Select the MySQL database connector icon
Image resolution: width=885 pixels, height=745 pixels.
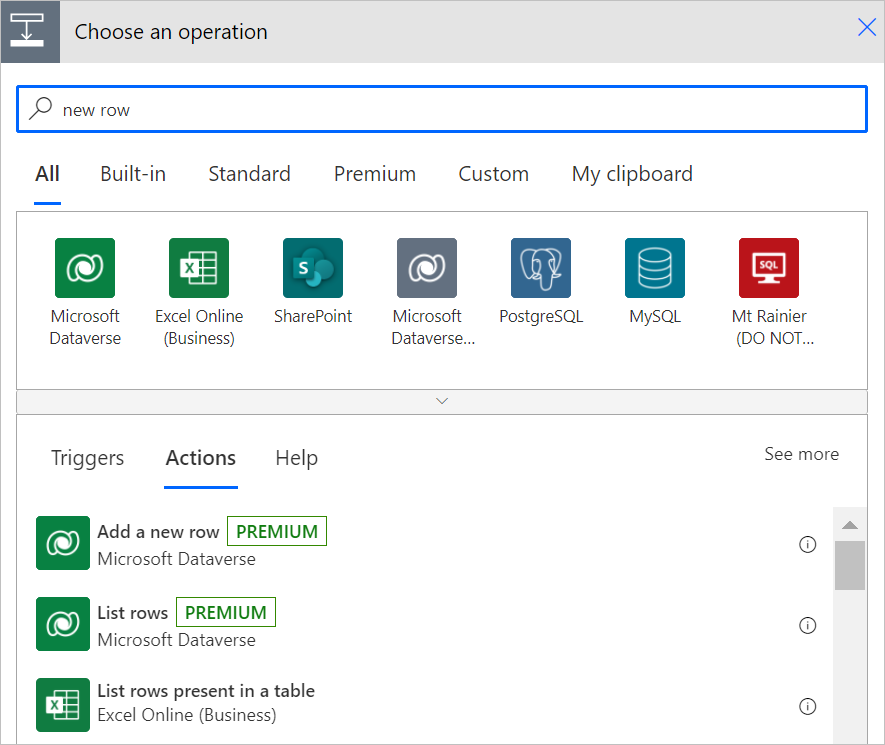pyautogui.click(x=654, y=267)
